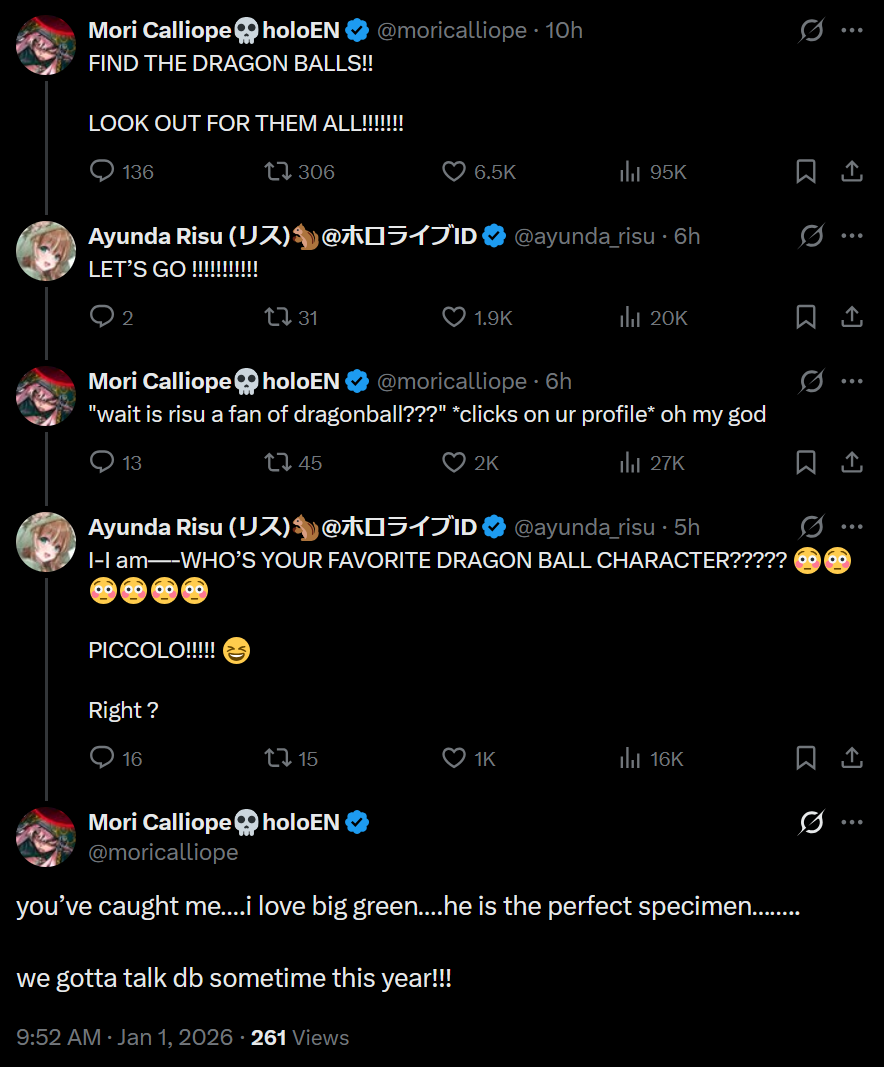884x1067 pixels.
Task: Bookmark the "LET'S GO" tweet
Action: point(806,317)
